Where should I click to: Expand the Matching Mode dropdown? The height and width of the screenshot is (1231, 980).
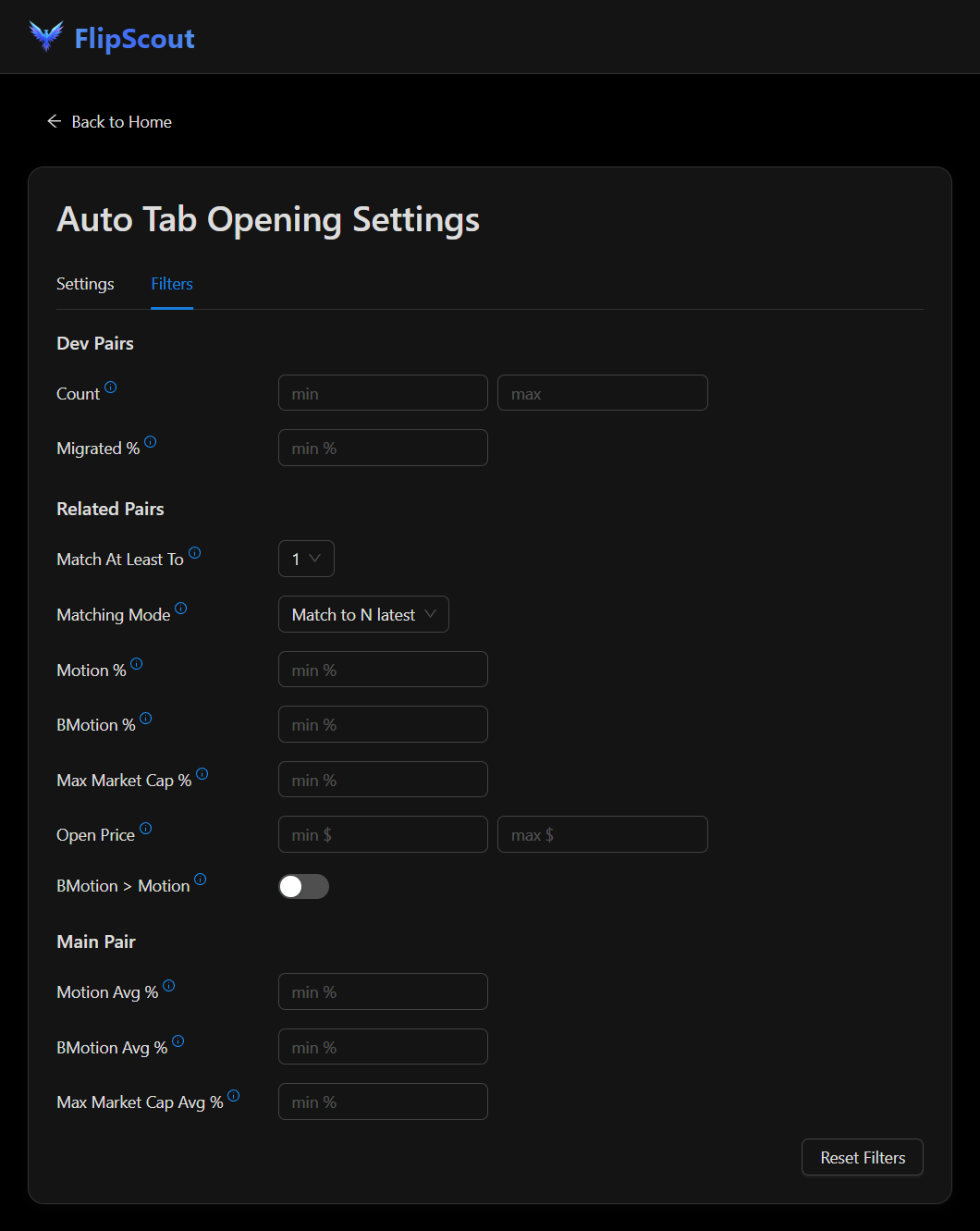click(363, 615)
